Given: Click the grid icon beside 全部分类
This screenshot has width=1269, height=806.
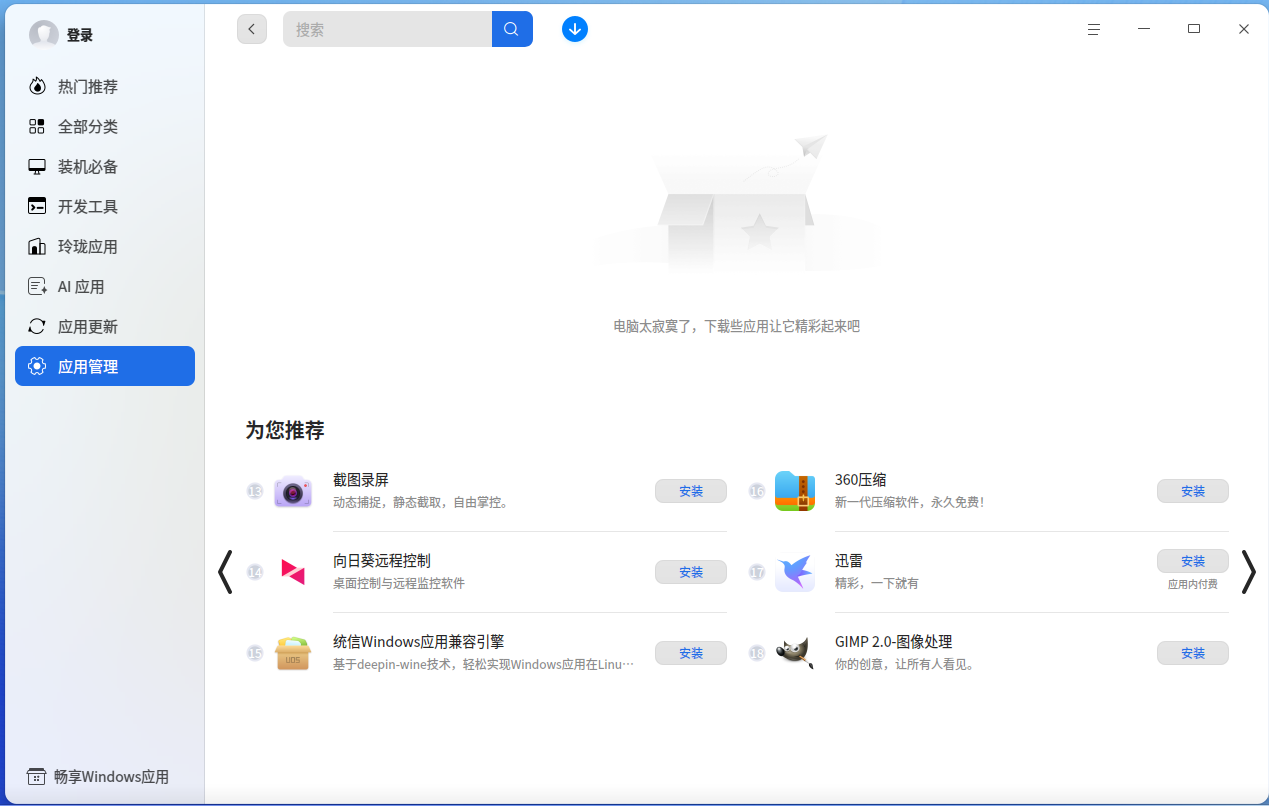Looking at the screenshot, I should (37, 127).
